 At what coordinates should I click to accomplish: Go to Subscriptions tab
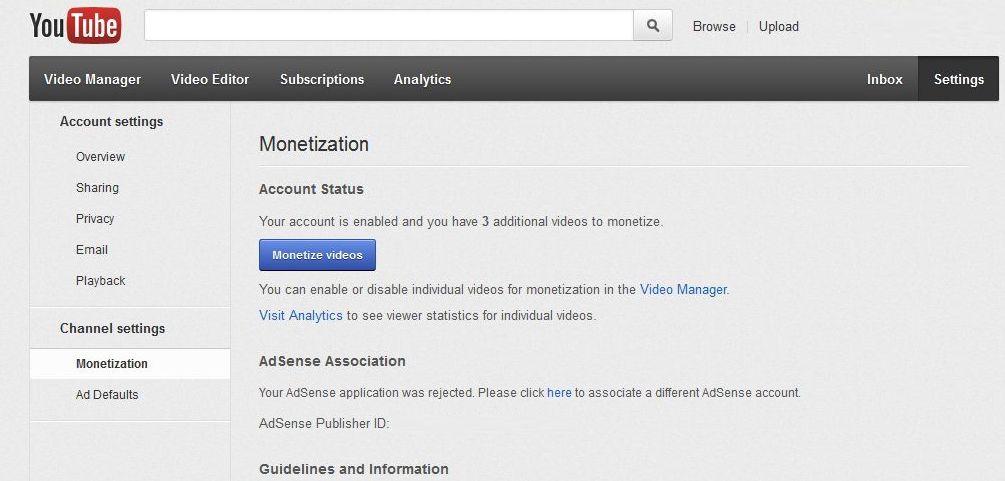click(322, 79)
